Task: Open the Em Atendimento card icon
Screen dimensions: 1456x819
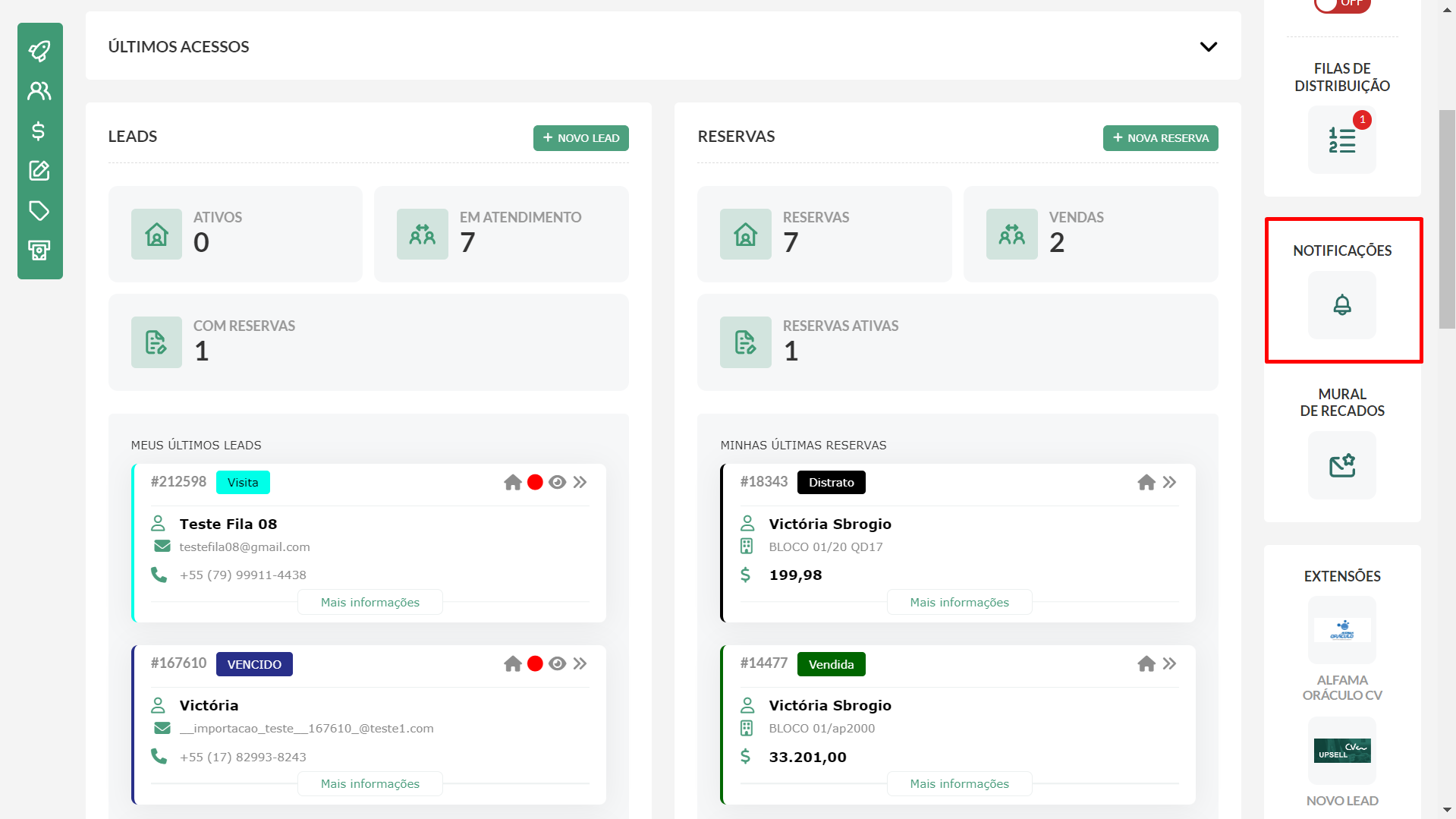Action: click(x=423, y=235)
